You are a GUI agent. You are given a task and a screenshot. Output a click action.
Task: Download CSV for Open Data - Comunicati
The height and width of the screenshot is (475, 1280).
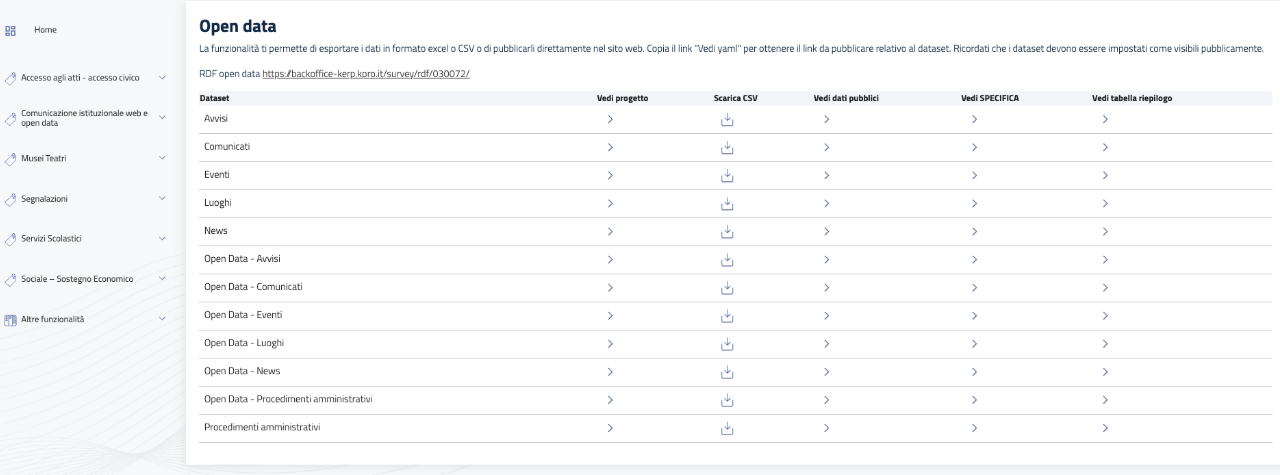pyautogui.click(x=728, y=288)
